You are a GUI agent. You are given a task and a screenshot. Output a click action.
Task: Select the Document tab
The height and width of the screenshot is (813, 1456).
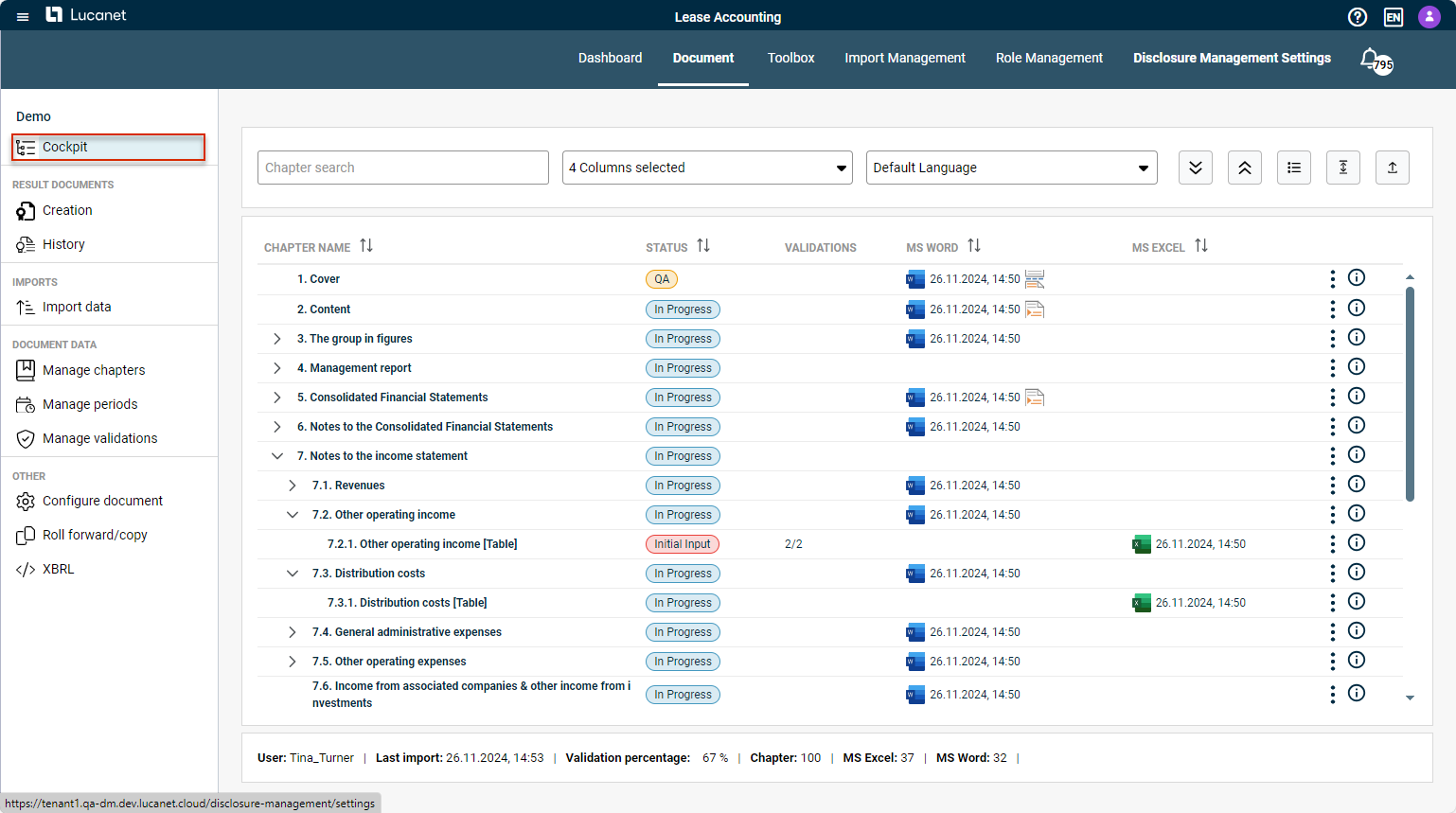[703, 58]
